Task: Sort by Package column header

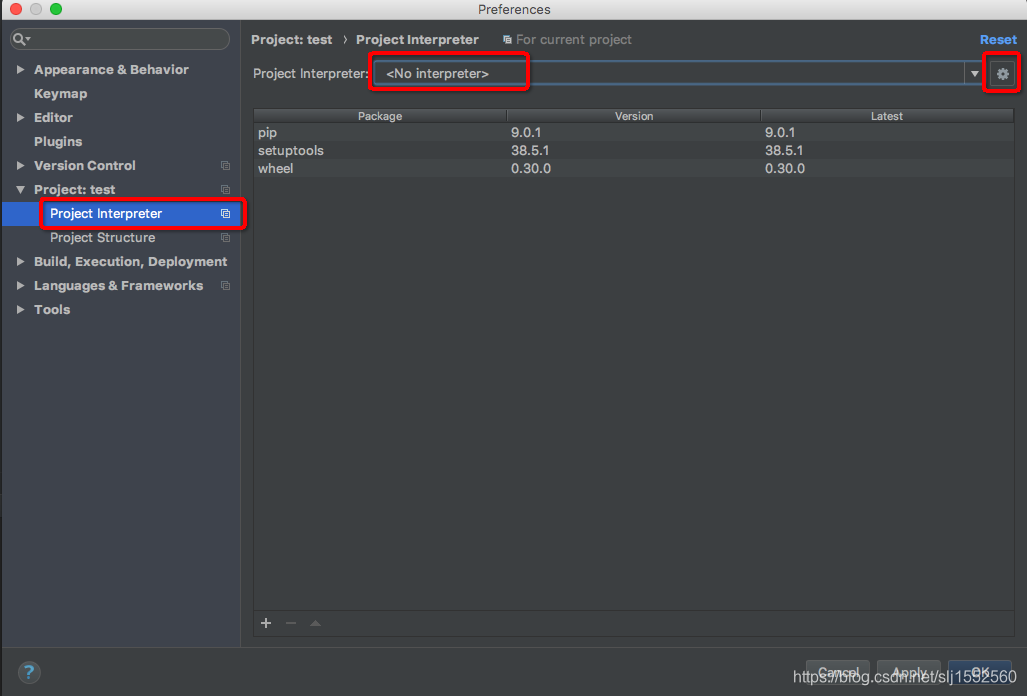Action: click(x=380, y=116)
